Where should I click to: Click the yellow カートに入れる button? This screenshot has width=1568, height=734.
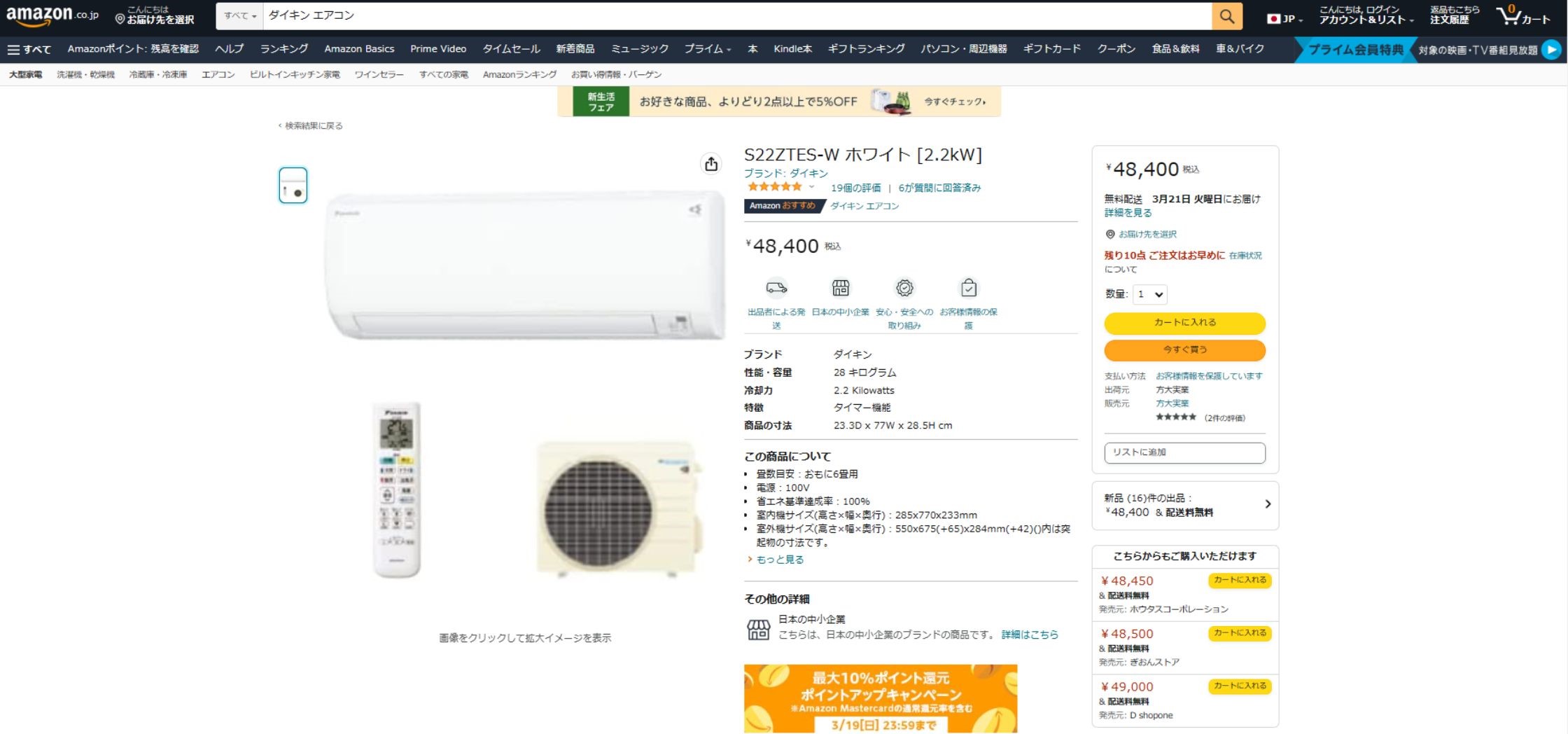click(x=1184, y=322)
